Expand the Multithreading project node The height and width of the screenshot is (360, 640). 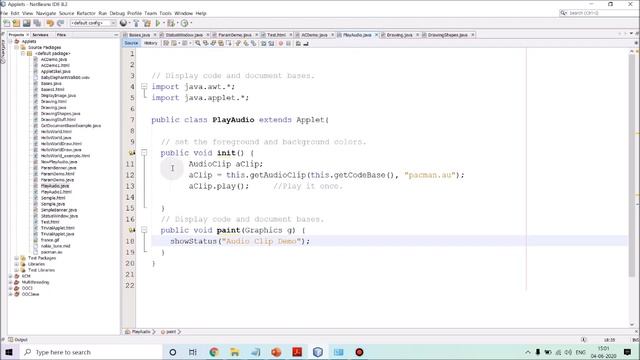coord(11,282)
